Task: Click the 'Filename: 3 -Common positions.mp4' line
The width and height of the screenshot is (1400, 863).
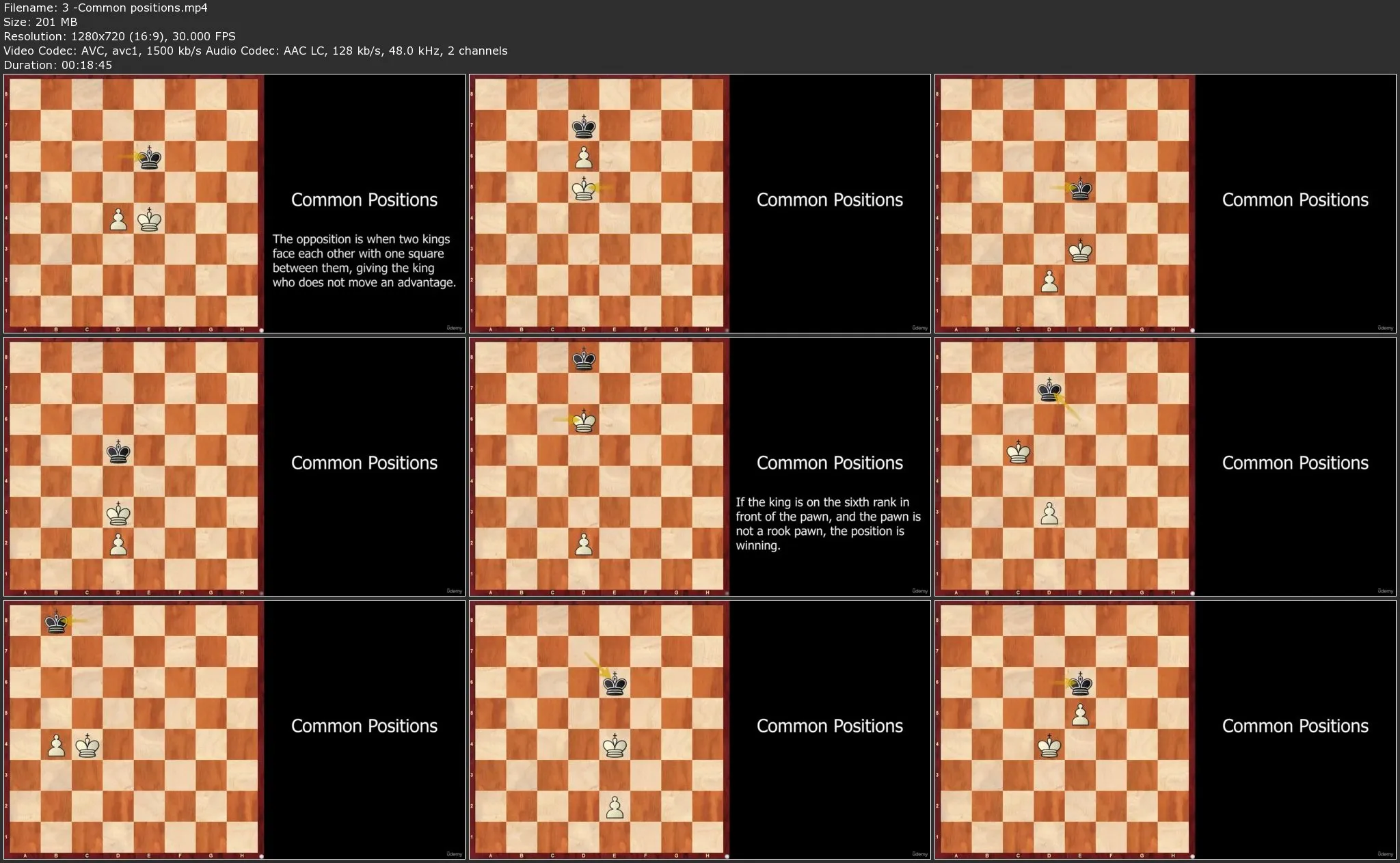Action: click(x=105, y=8)
